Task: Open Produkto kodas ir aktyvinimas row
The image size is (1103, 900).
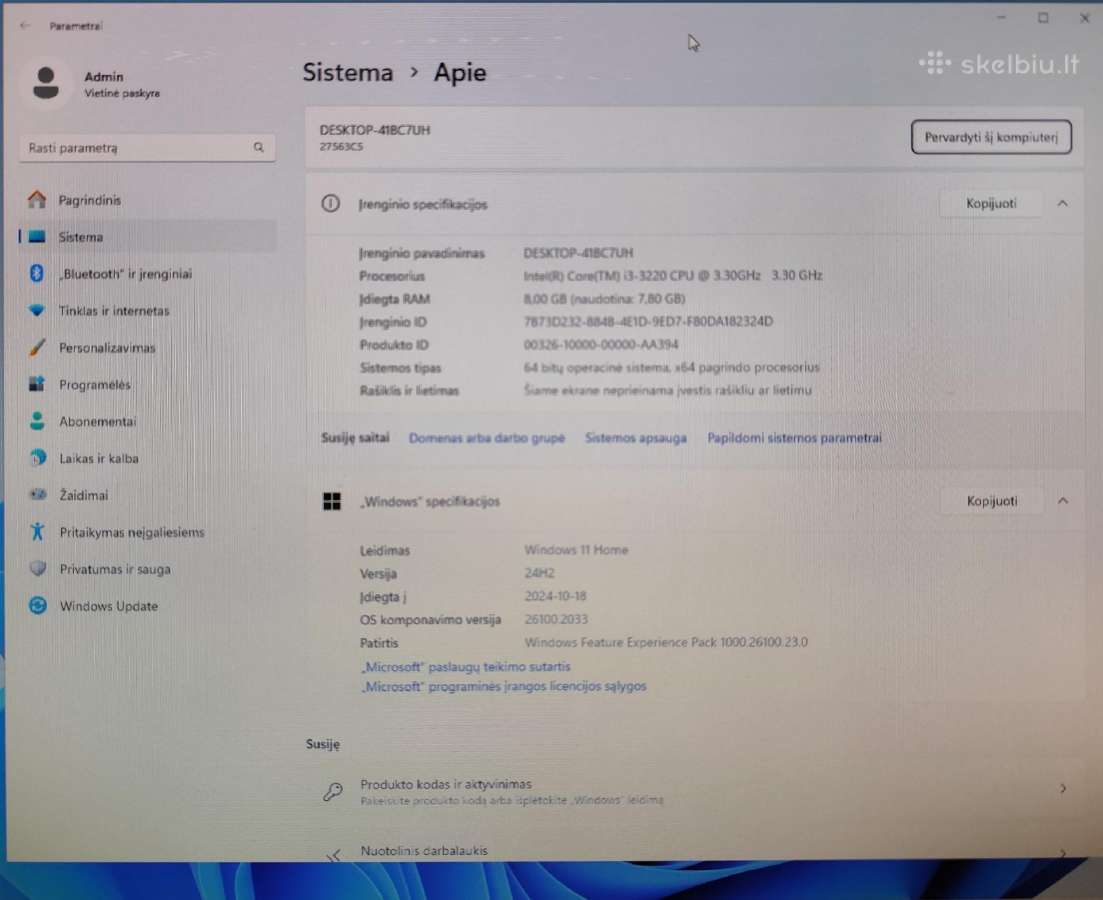Action: click(x=694, y=791)
